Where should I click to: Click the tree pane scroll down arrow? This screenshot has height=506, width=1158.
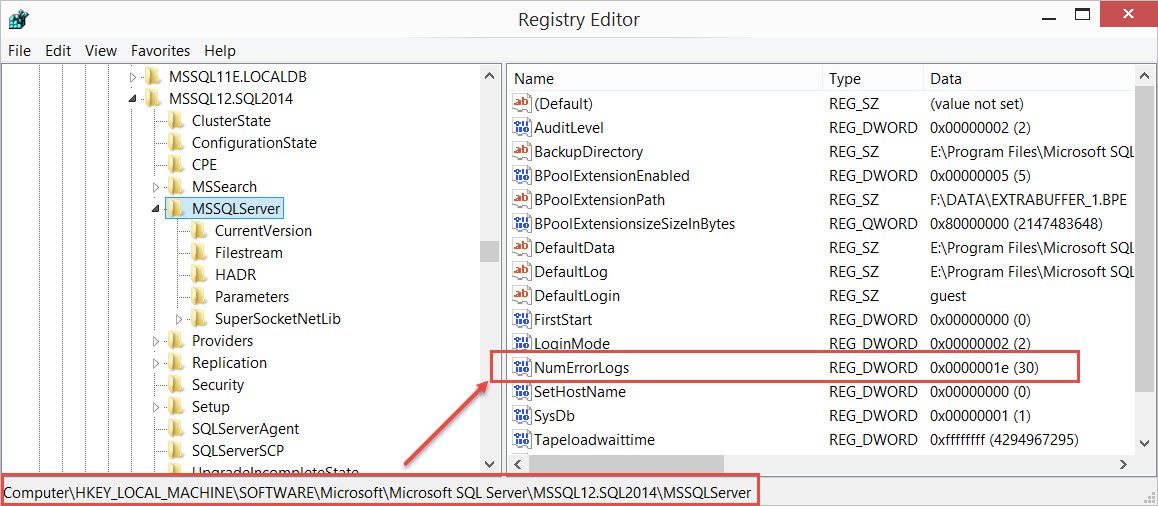tap(489, 464)
